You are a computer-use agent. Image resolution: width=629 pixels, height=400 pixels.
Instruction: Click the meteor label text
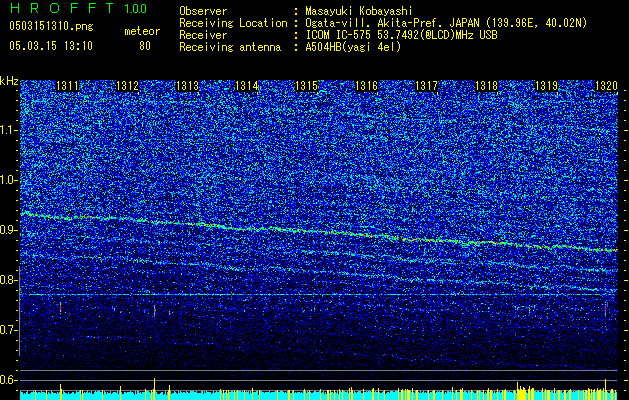[142, 31]
